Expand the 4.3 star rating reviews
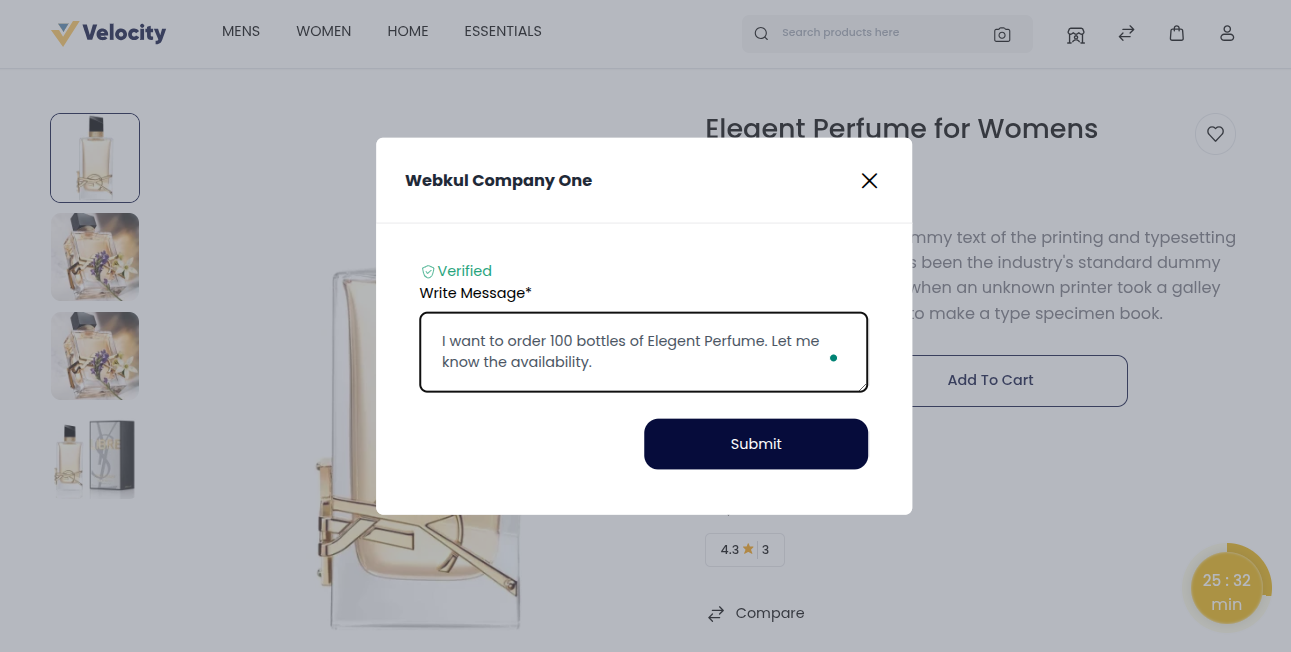 point(744,549)
